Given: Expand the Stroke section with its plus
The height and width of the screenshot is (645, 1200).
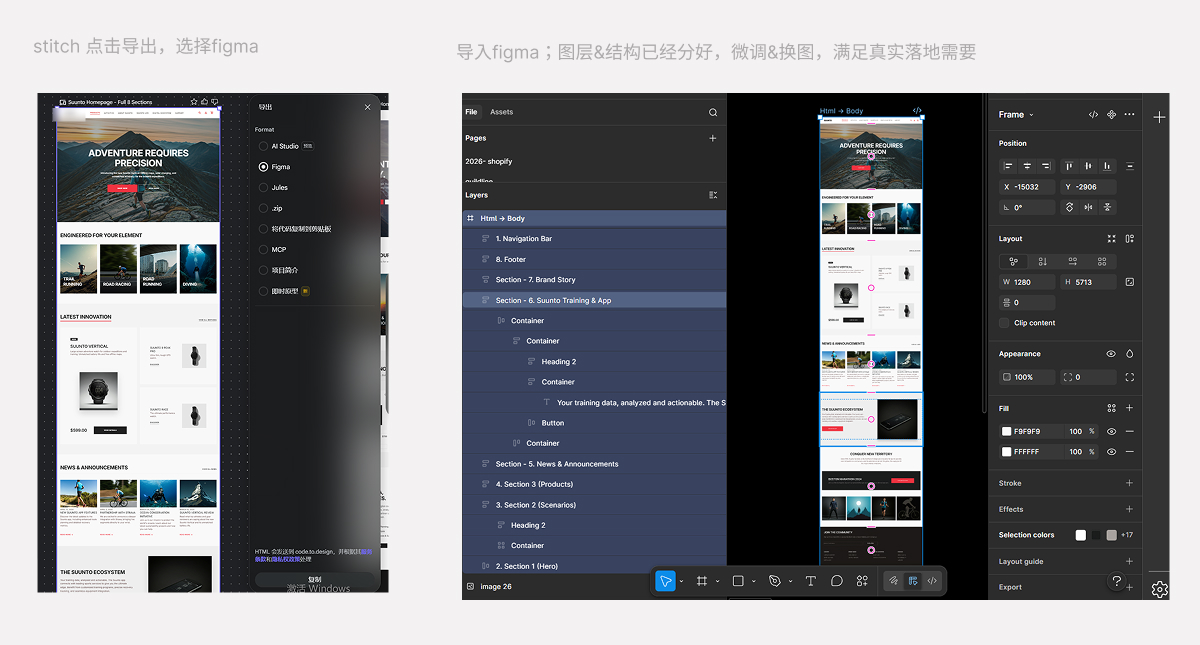Looking at the screenshot, I should point(1129,483).
